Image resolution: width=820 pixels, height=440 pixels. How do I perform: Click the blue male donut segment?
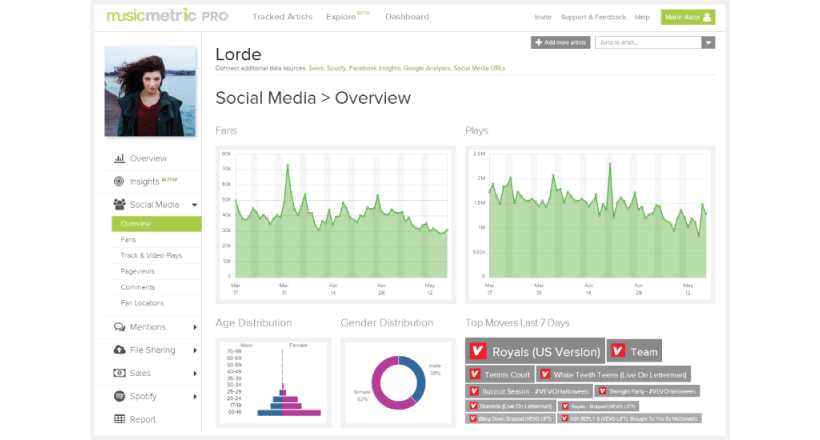tap(419, 379)
